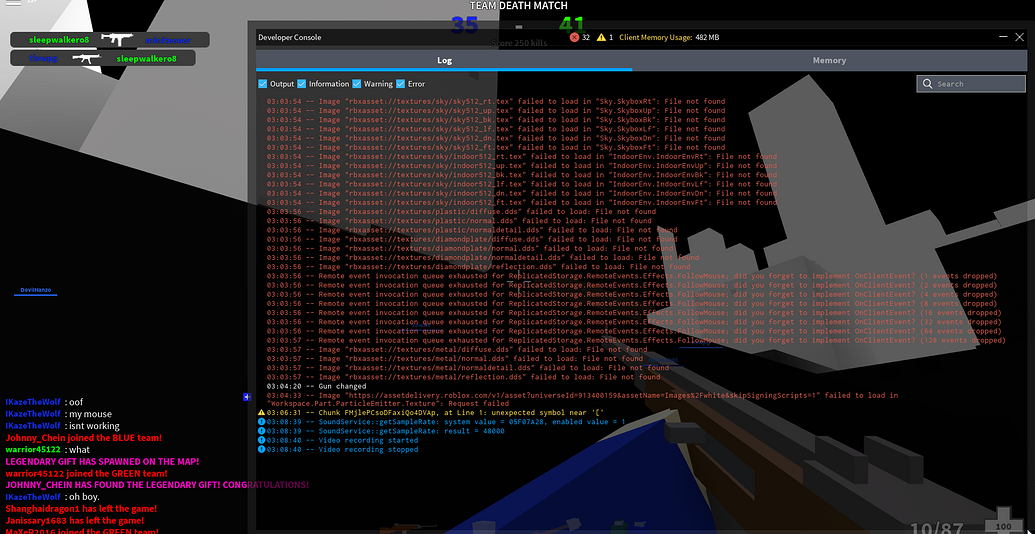Click the info icon beside 'Video recording started'
1035x534 pixels.
[x=261, y=440]
